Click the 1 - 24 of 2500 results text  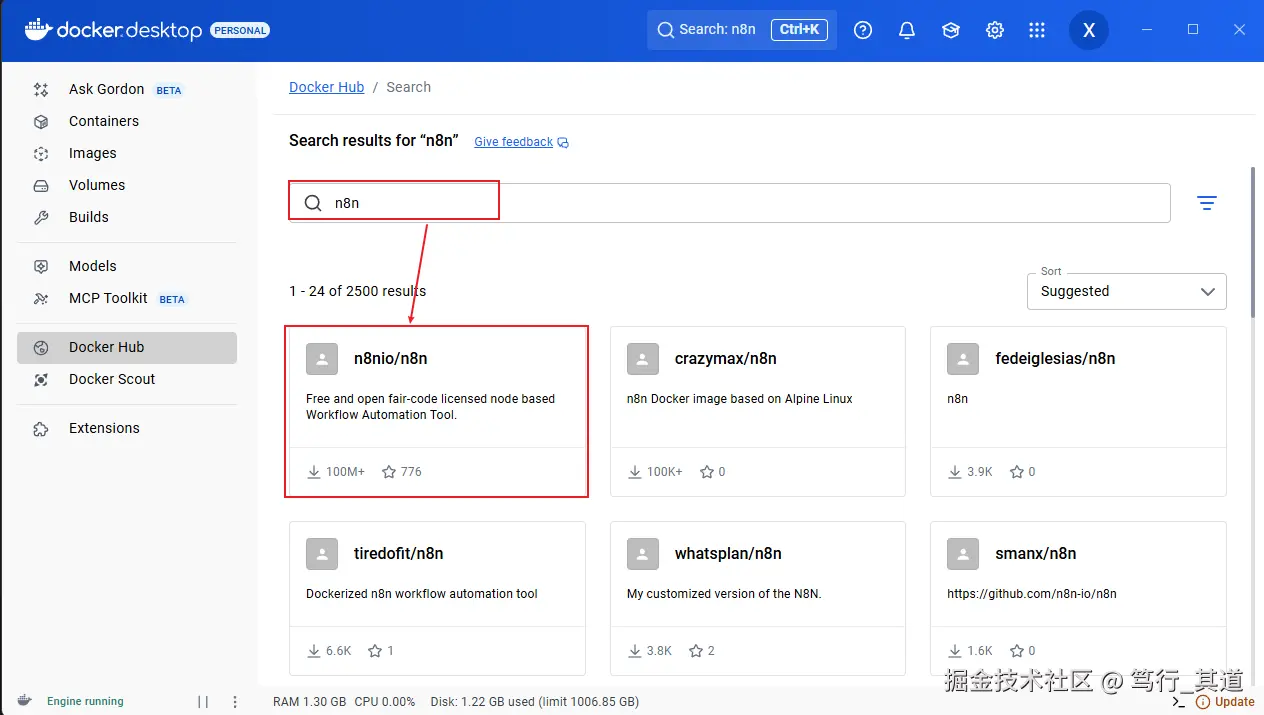(x=357, y=291)
